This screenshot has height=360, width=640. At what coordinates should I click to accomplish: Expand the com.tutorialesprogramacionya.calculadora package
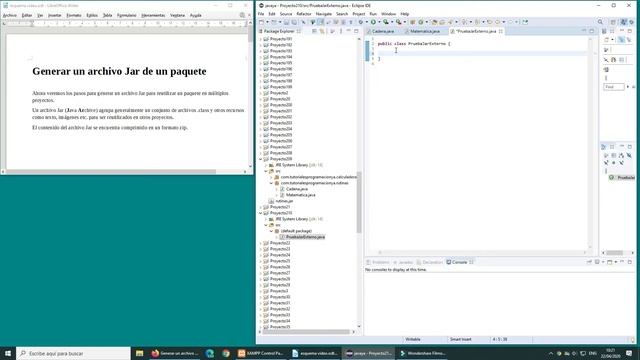pyautogui.click(x=271, y=177)
